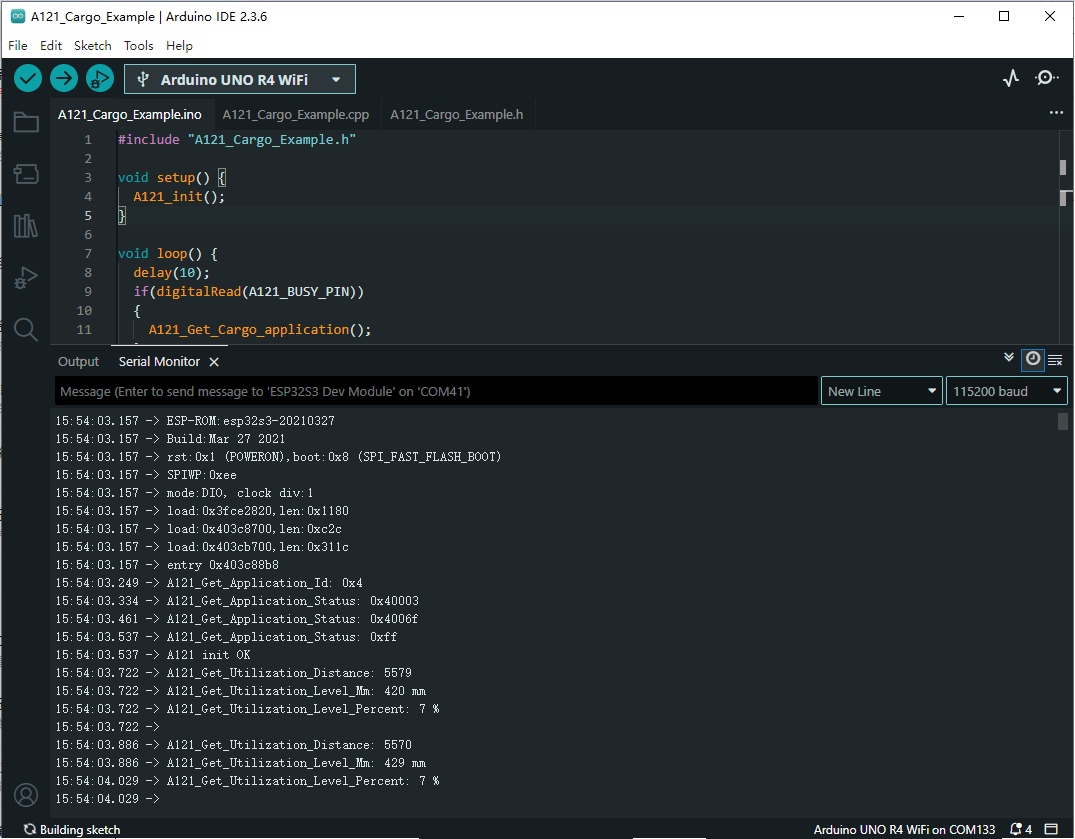Toggle autoscroll in Serial Monitor

coord(1008,358)
